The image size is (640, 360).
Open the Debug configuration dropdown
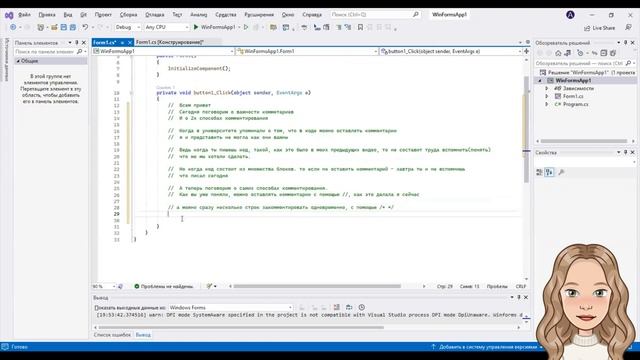click(x=127, y=27)
